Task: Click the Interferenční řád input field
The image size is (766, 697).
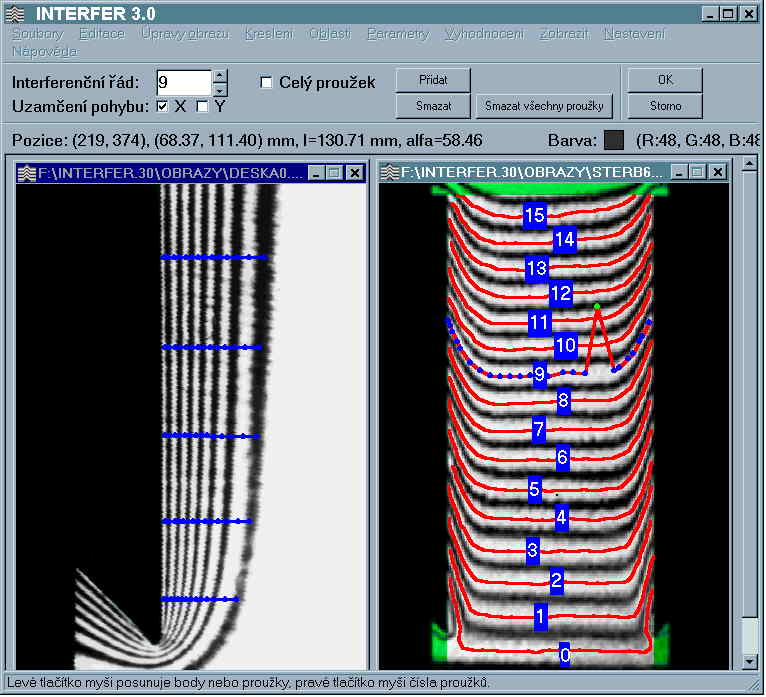Action: pyautogui.click(x=184, y=82)
